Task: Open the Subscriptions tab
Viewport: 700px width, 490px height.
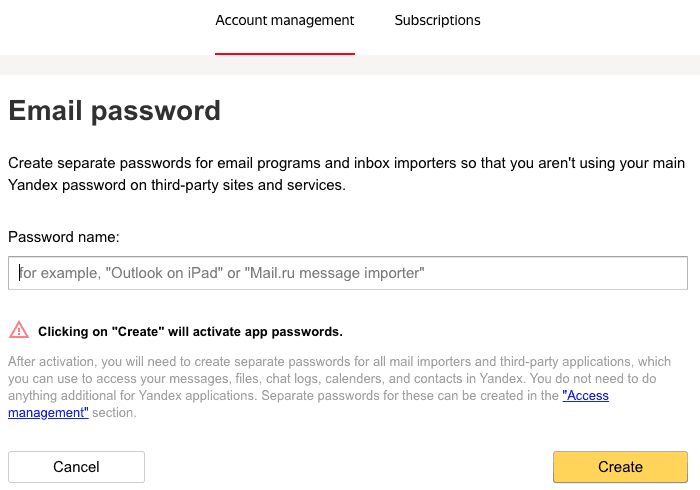Action: coord(437,20)
